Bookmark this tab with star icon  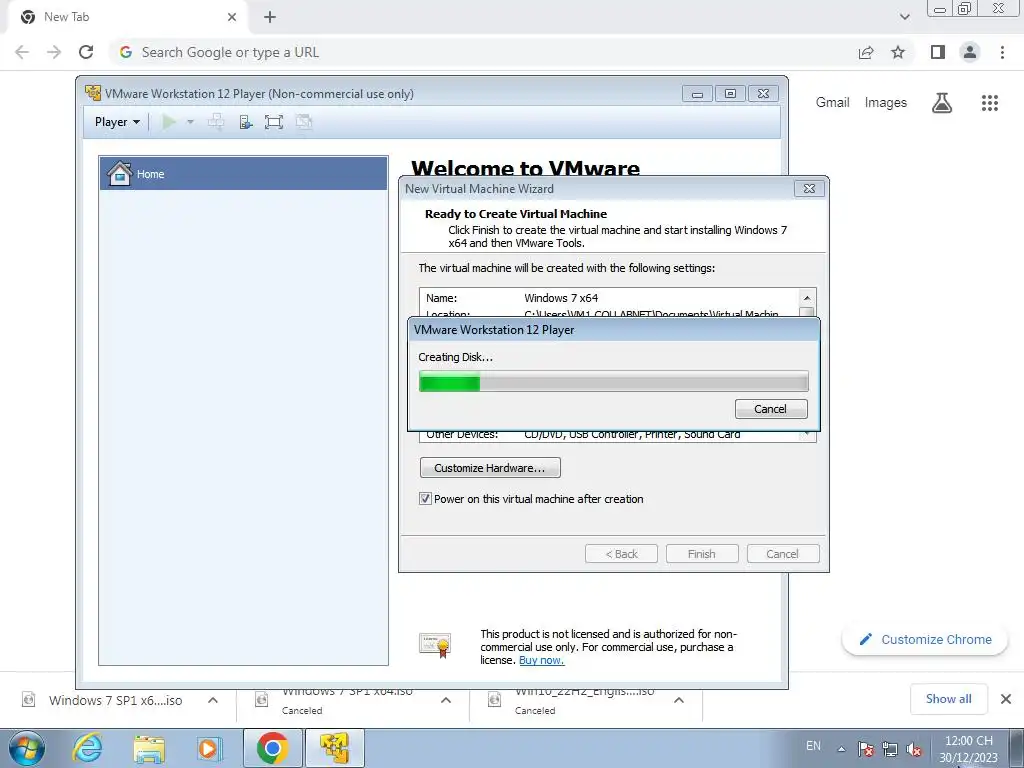(898, 52)
